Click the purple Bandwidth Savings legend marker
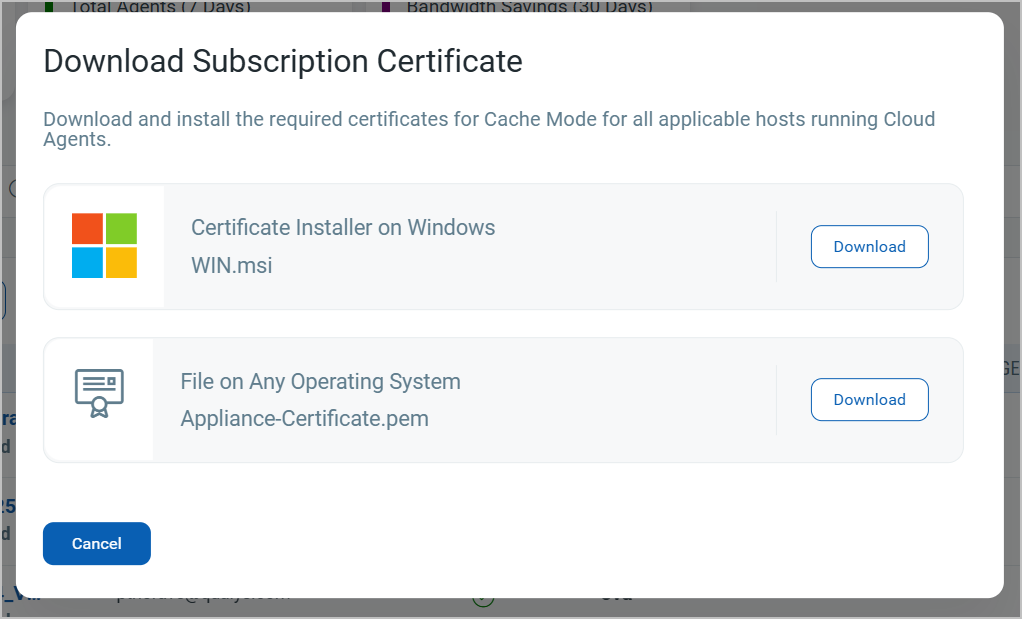Viewport: 1022px width, 619px height. coord(386,6)
